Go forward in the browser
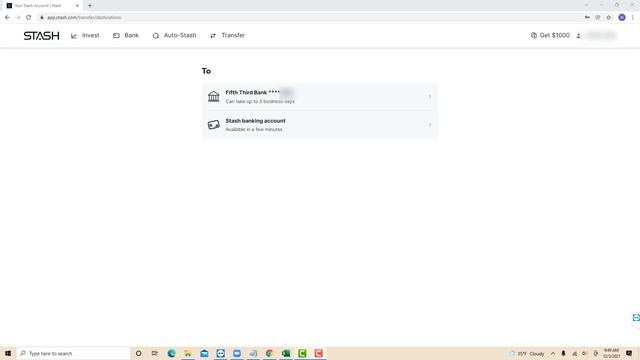This screenshot has height=360, width=640. click(18, 18)
